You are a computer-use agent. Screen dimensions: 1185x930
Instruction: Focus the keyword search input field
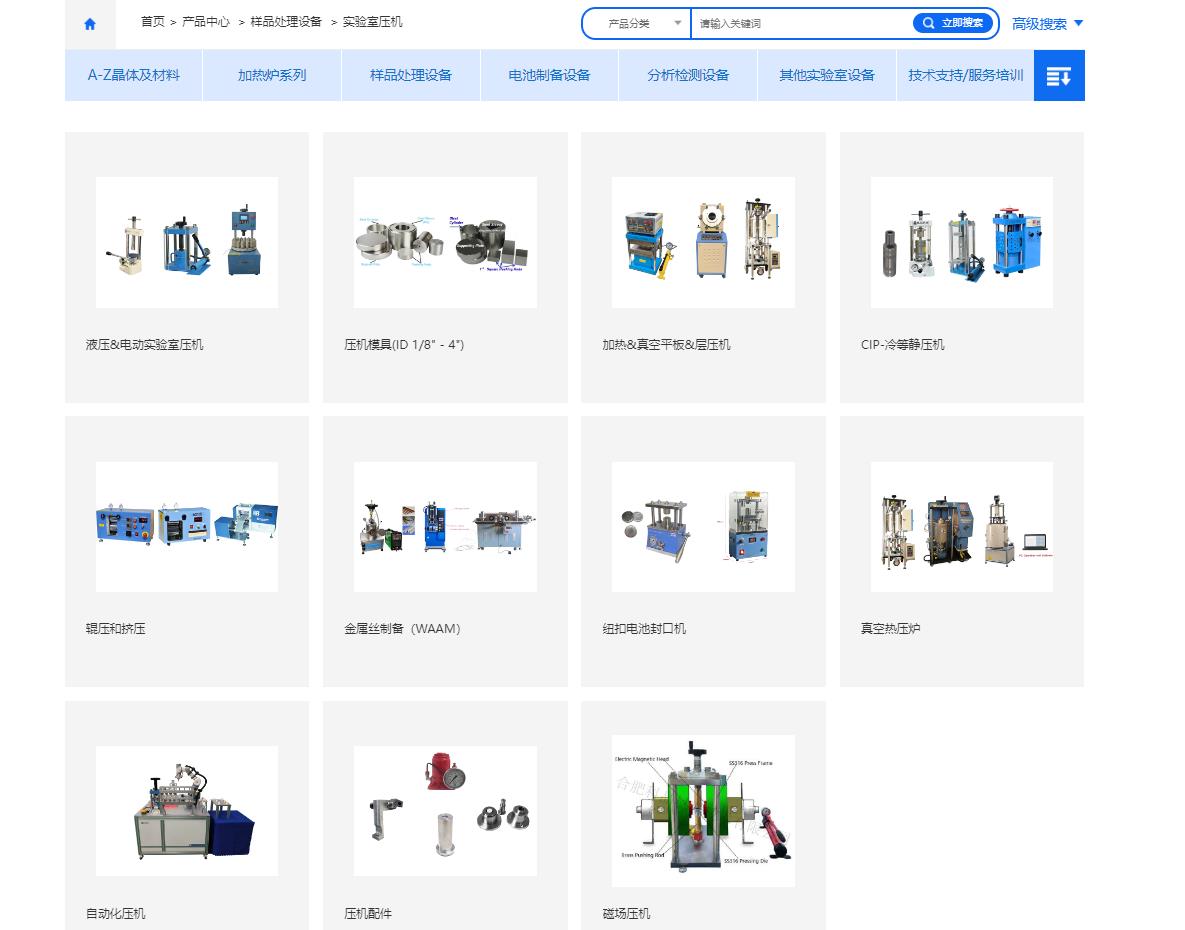click(800, 23)
